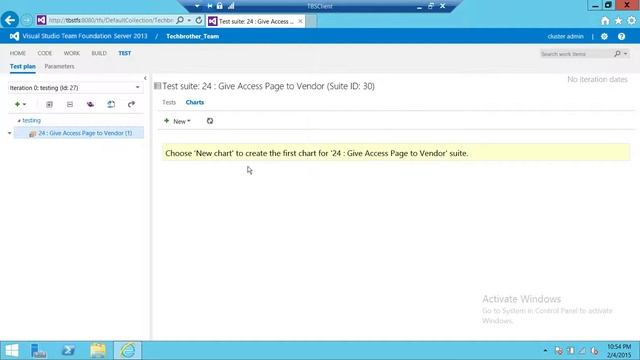Open the TFS help question mark
This screenshot has width=640, height=360.
pyautogui.click(x=621, y=36)
